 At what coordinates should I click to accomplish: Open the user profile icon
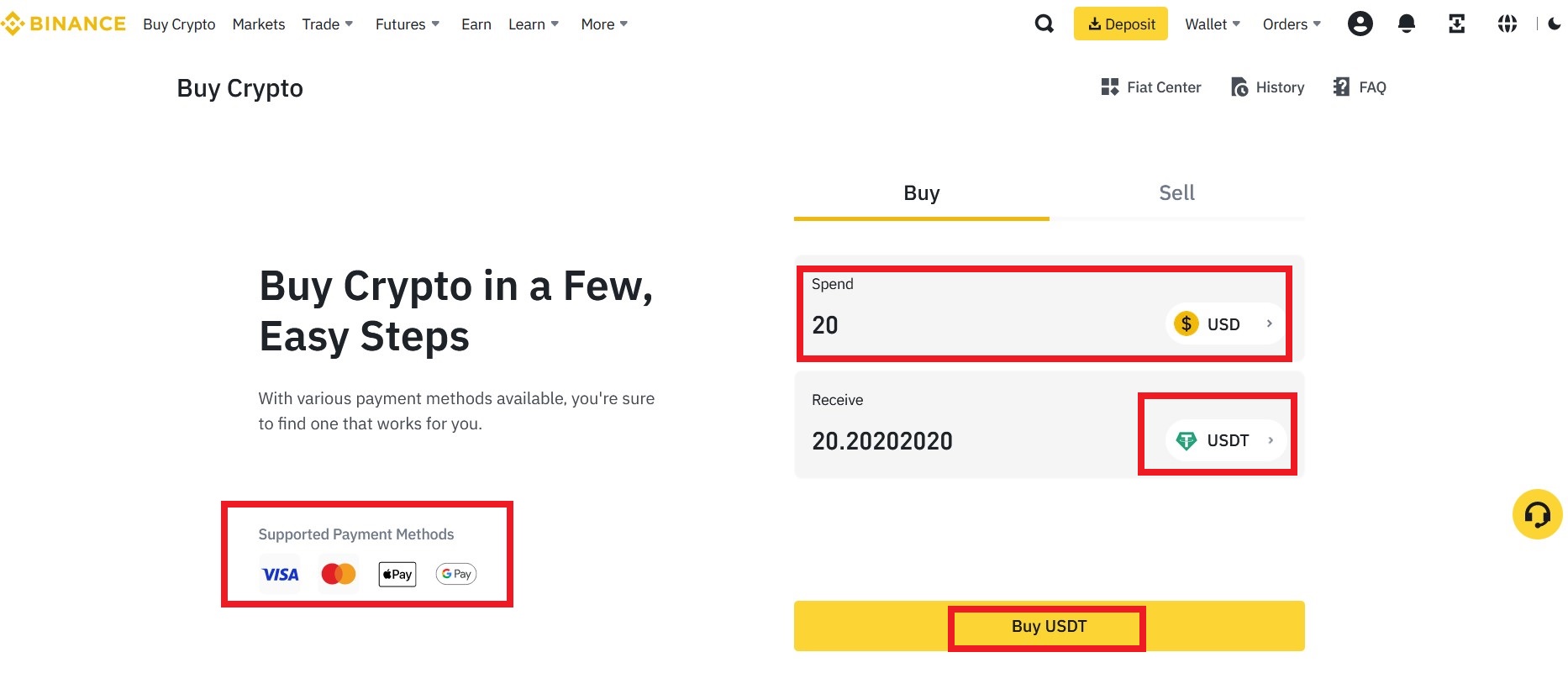[1360, 24]
